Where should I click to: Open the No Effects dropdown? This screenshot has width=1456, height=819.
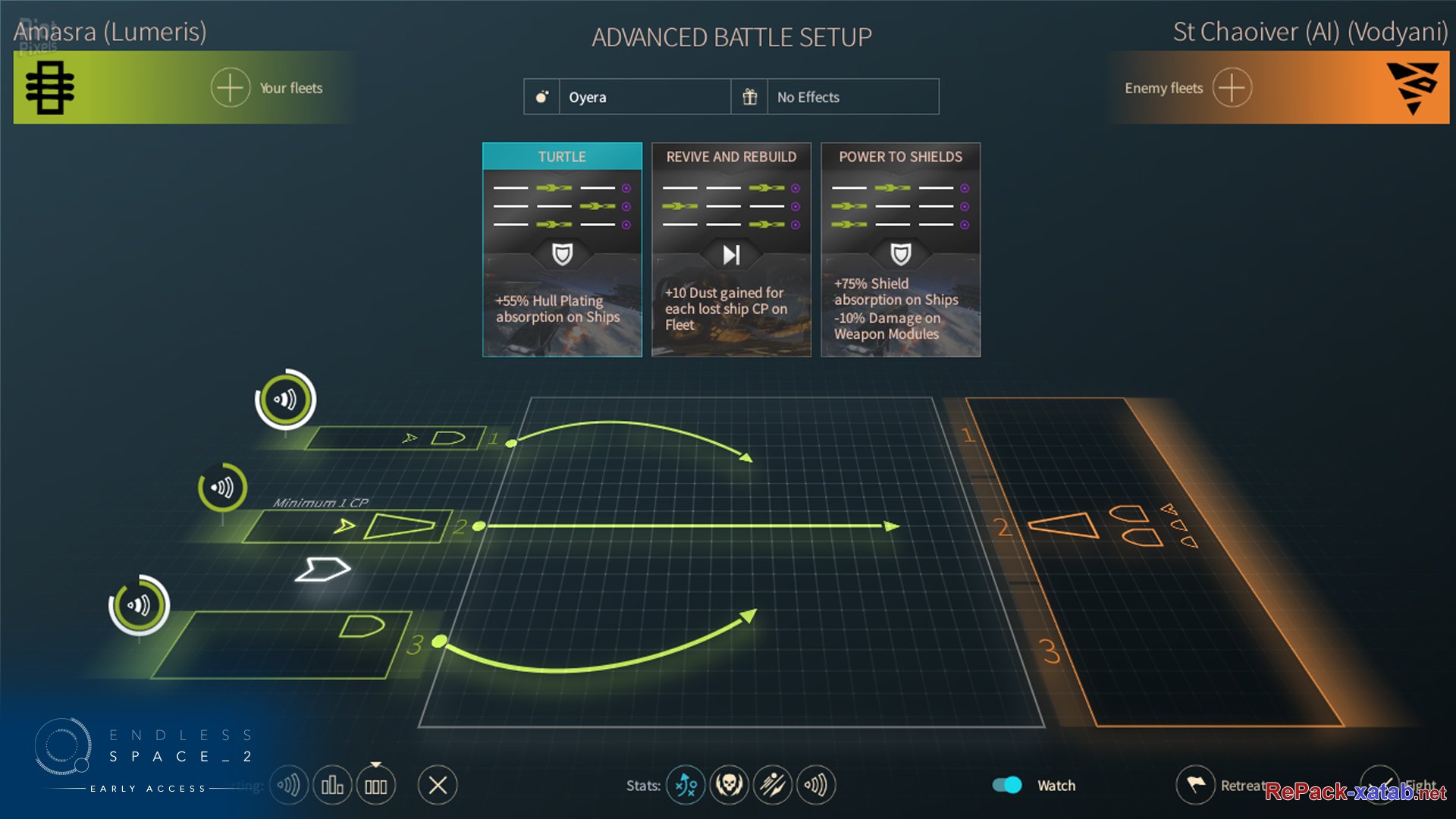852,97
